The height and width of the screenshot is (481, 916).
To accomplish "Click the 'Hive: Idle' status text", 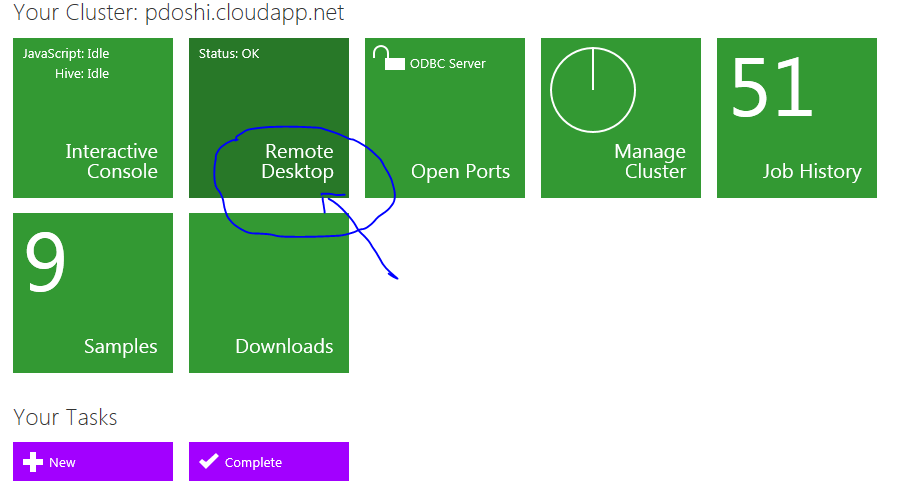I will [x=82, y=74].
